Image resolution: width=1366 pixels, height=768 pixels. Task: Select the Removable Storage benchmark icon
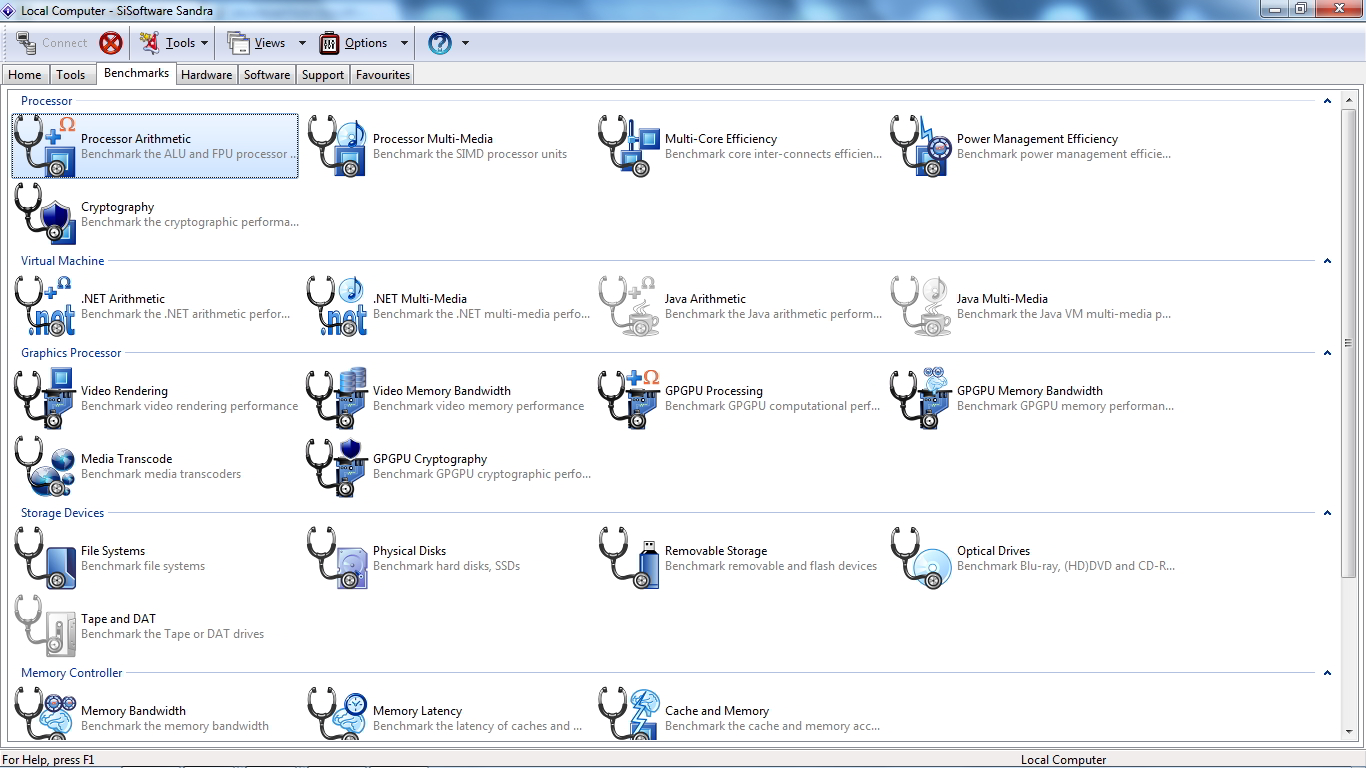629,558
